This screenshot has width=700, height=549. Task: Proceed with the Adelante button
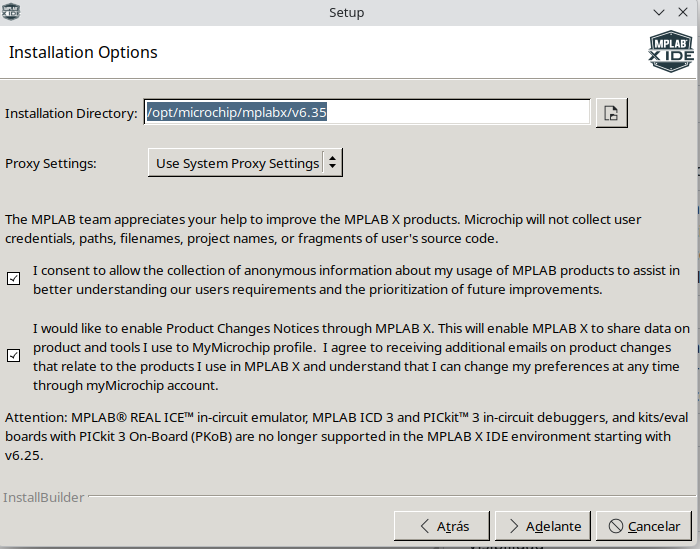click(543, 526)
